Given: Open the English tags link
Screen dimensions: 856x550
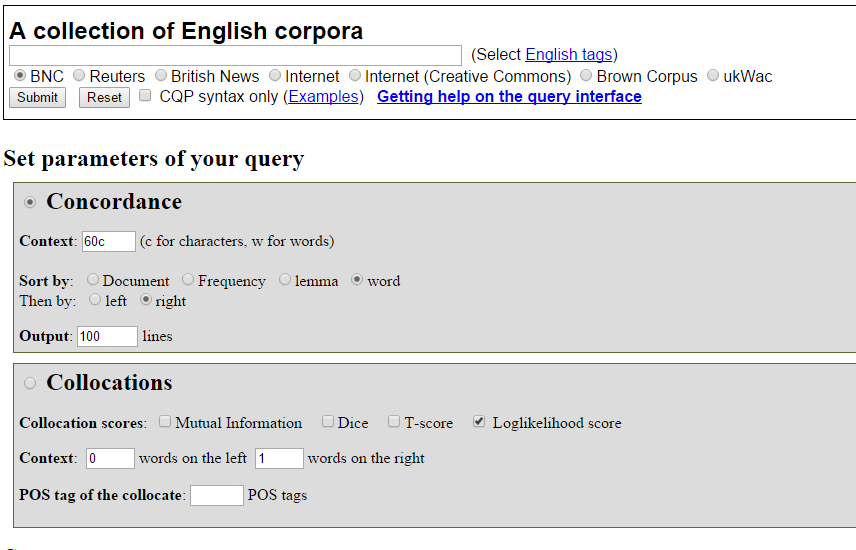Looking at the screenshot, I should (568, 55).
